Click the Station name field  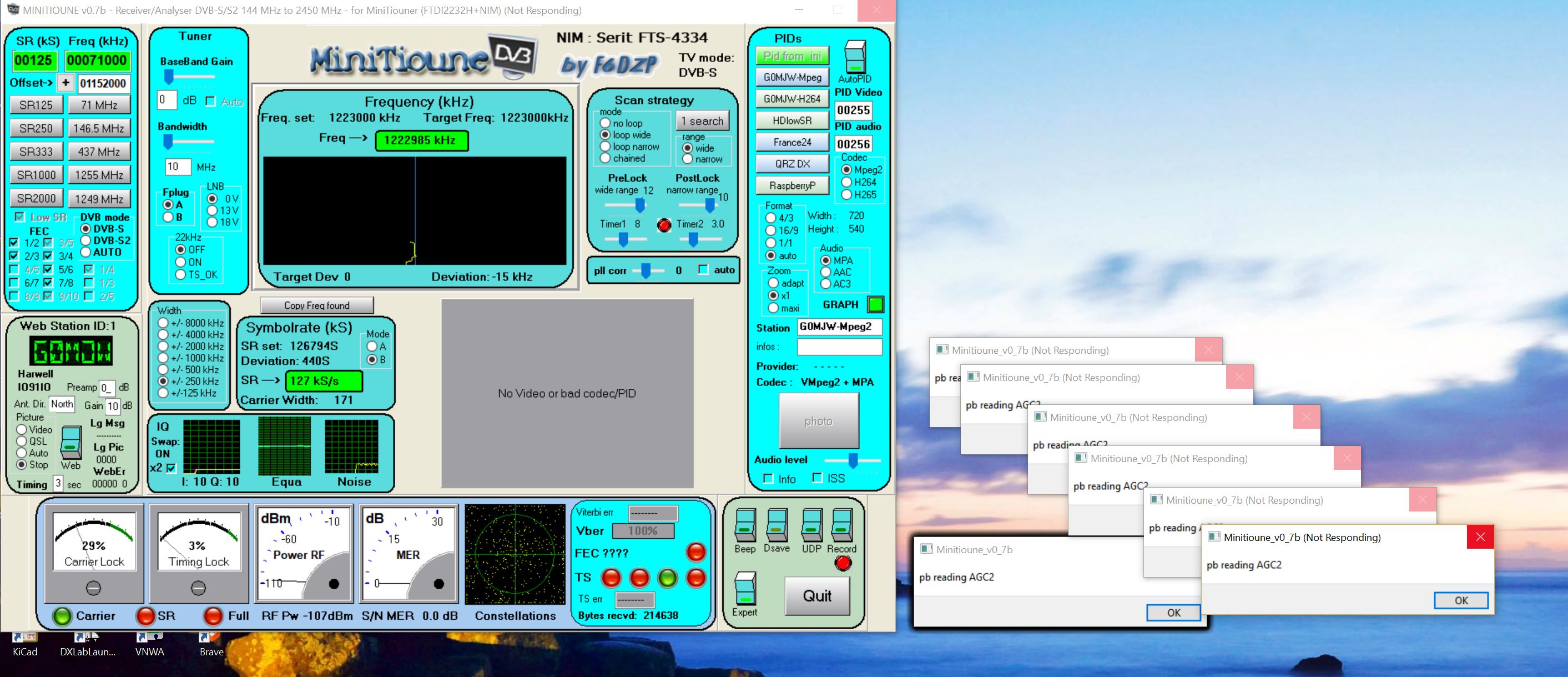(x=839, y=327)
